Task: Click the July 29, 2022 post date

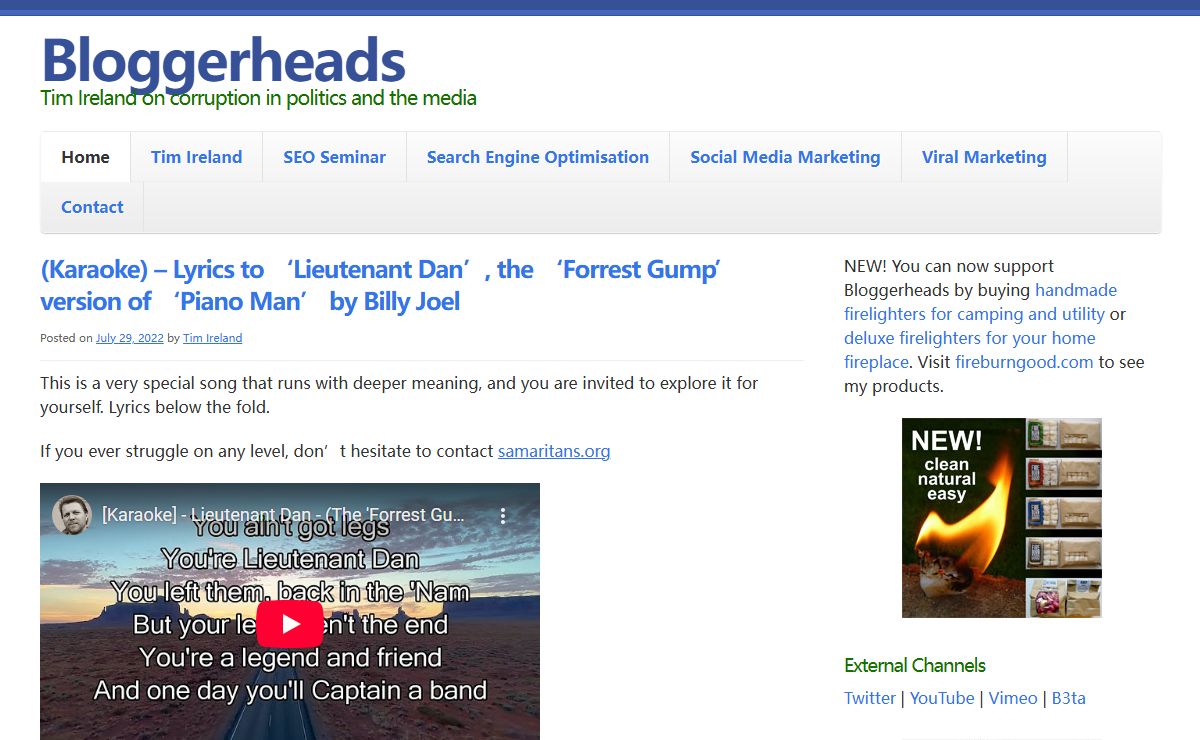Action: pos(130,338)
